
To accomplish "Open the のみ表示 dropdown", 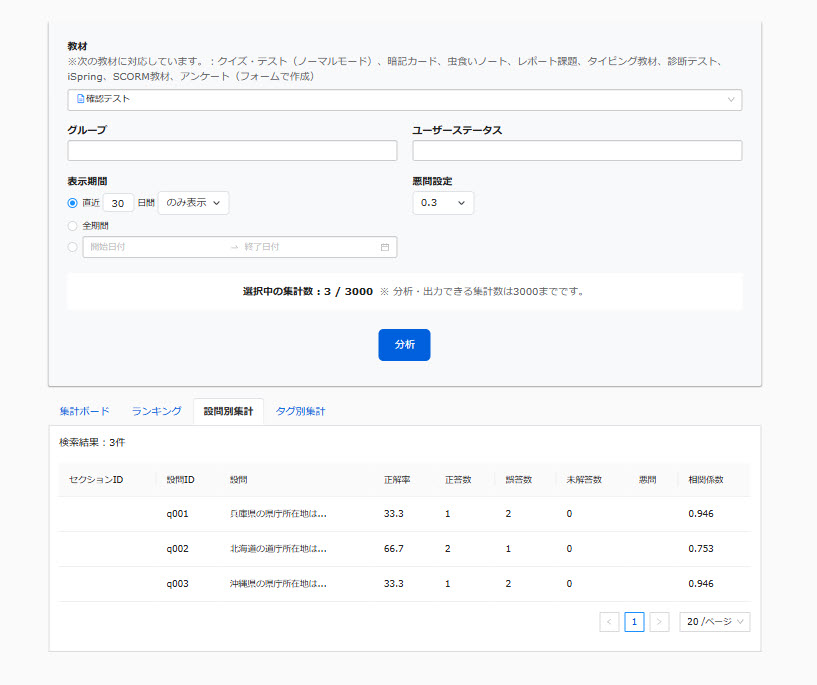I will [193, 203].
